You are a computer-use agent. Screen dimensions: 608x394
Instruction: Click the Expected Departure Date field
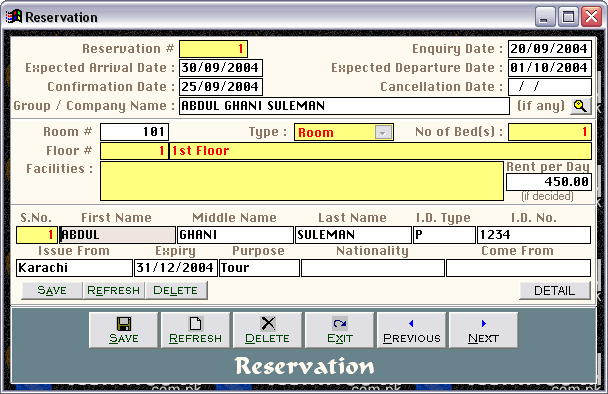[550, 68]
